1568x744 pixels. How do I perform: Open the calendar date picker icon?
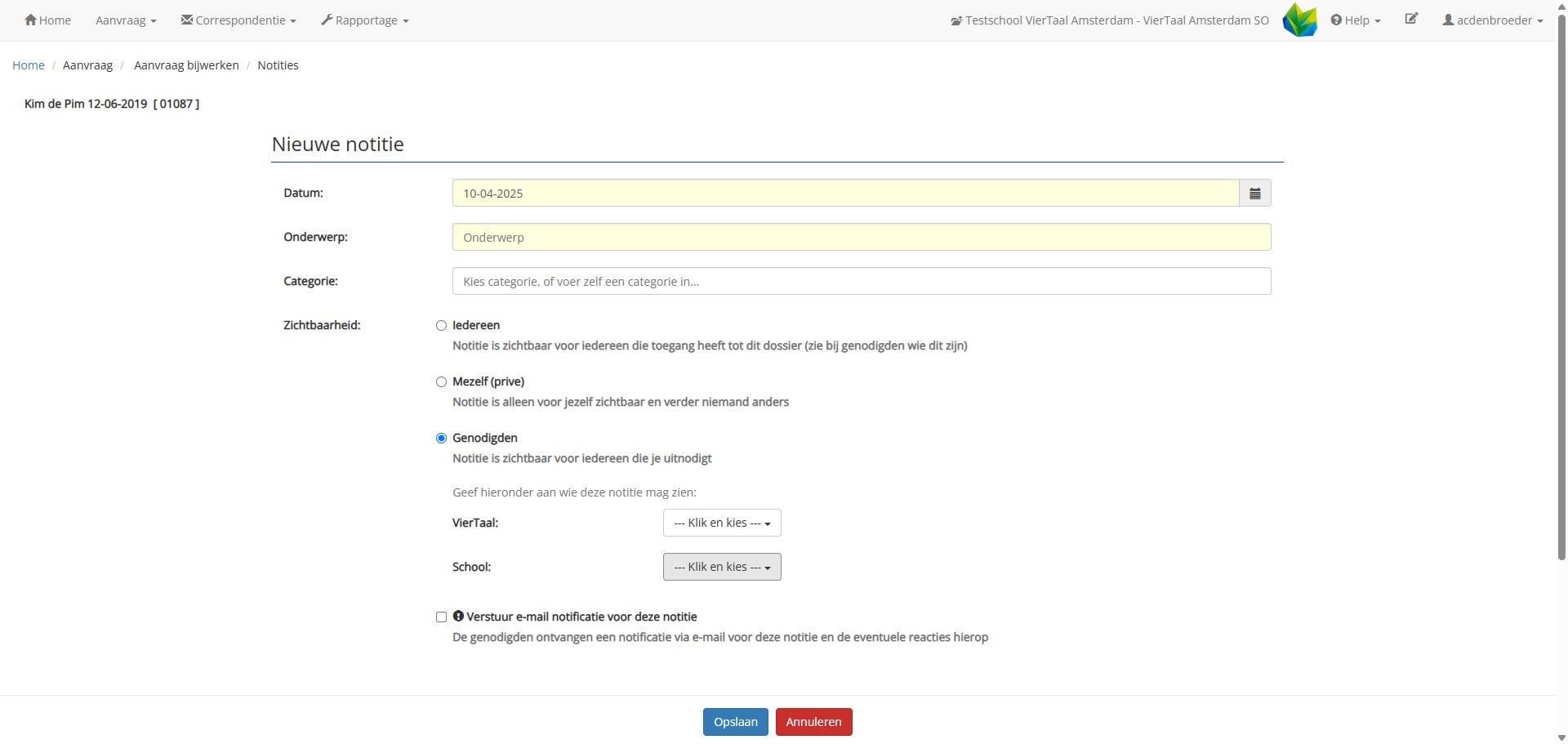[x=1254, y=194]
